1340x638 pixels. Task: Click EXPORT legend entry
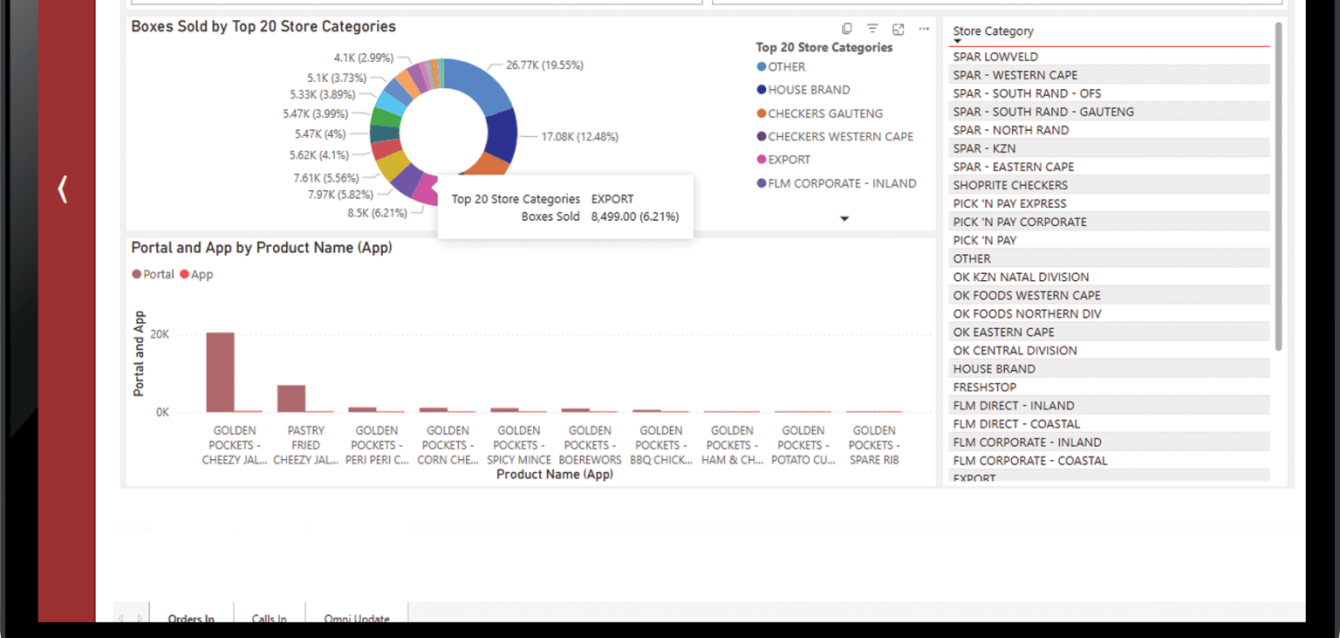[x=783, y=160]
